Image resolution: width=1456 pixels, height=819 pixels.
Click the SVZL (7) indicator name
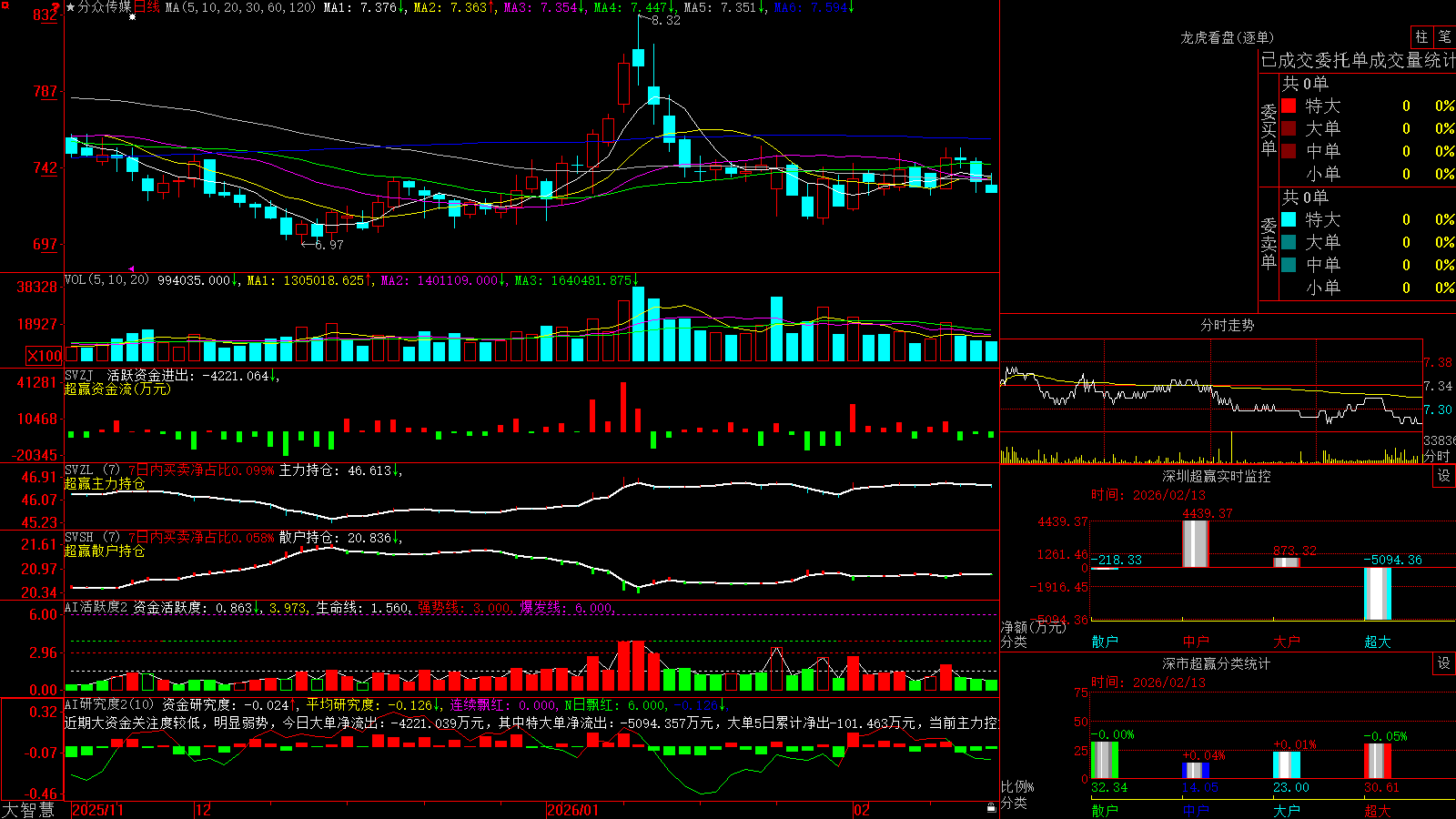(x=92, y=470)
